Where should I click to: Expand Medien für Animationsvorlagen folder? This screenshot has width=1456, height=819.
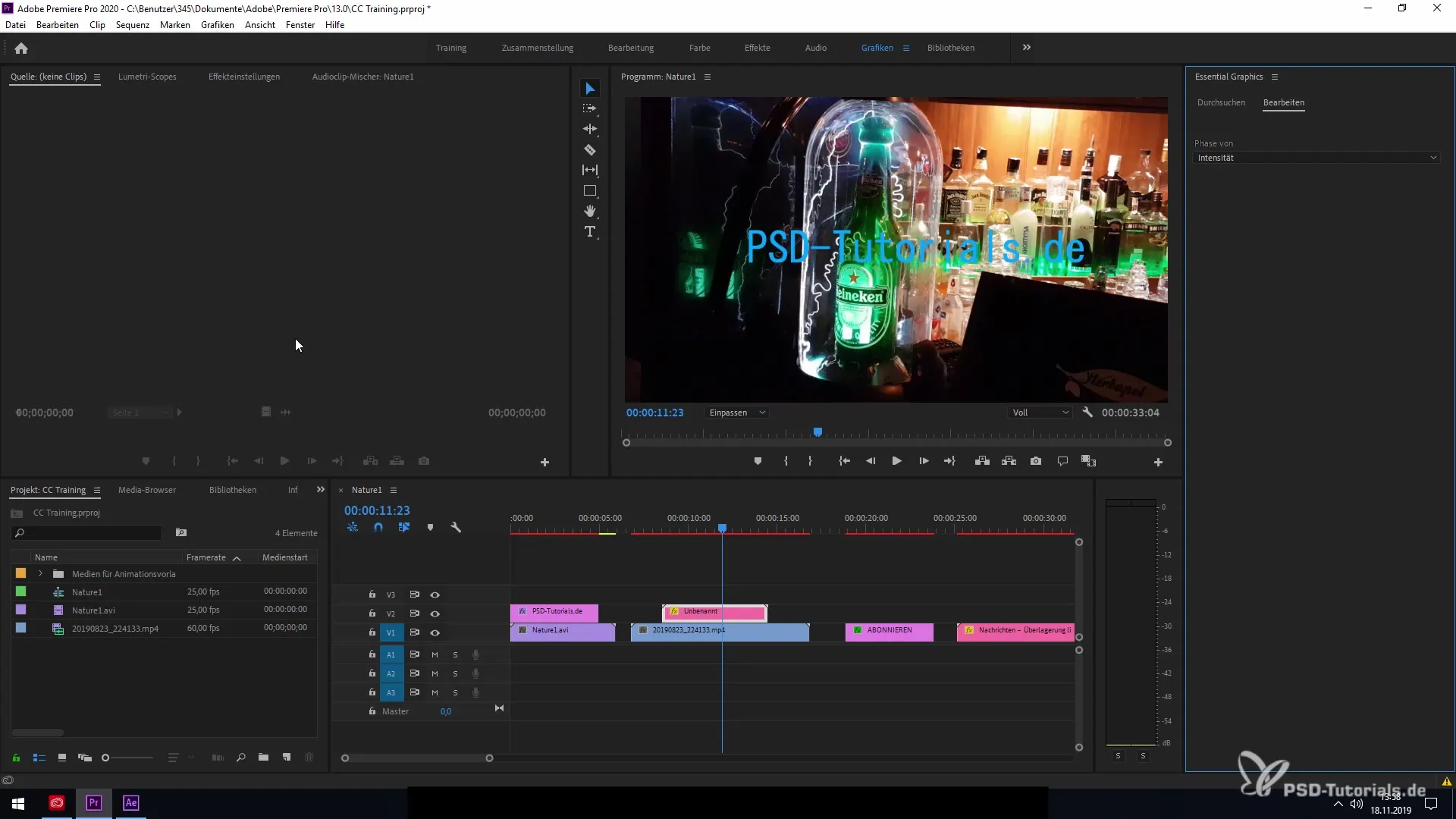click(x=40, y=573)
